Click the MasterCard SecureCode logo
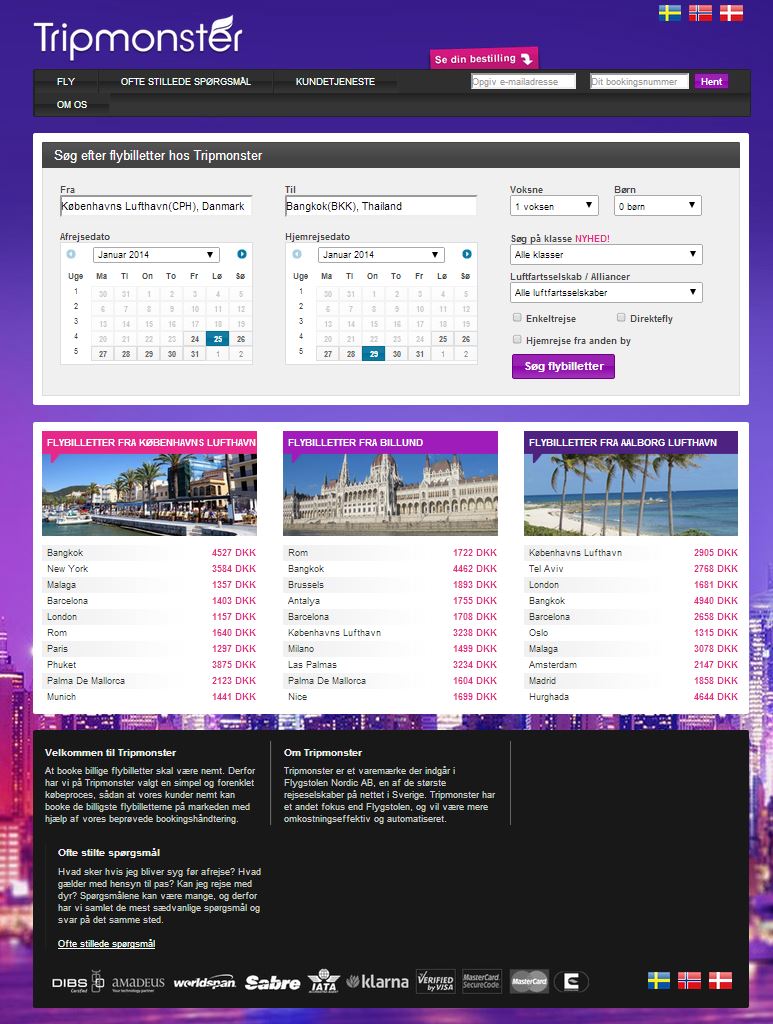 pos(482,981)
